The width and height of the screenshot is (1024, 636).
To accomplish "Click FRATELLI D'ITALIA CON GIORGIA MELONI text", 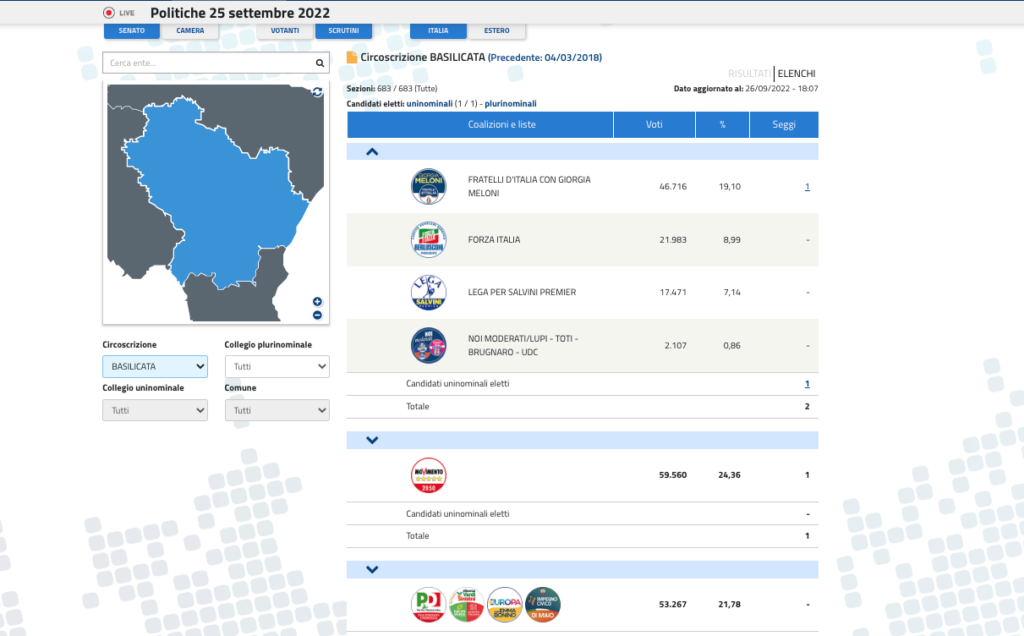I will point(529,186).
